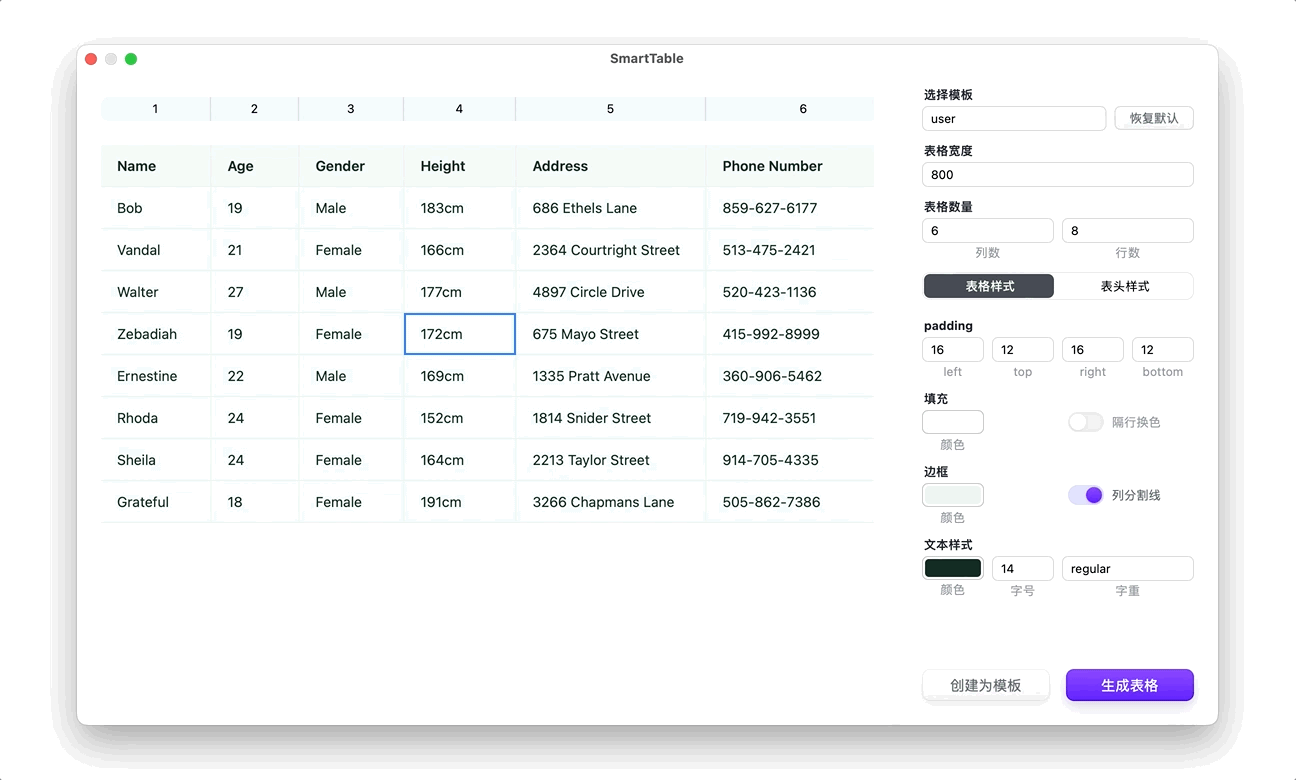Click the Gender header cell
Viewport: 1296px width, 780px height.
pyautogui.click(x=351, y=166)
